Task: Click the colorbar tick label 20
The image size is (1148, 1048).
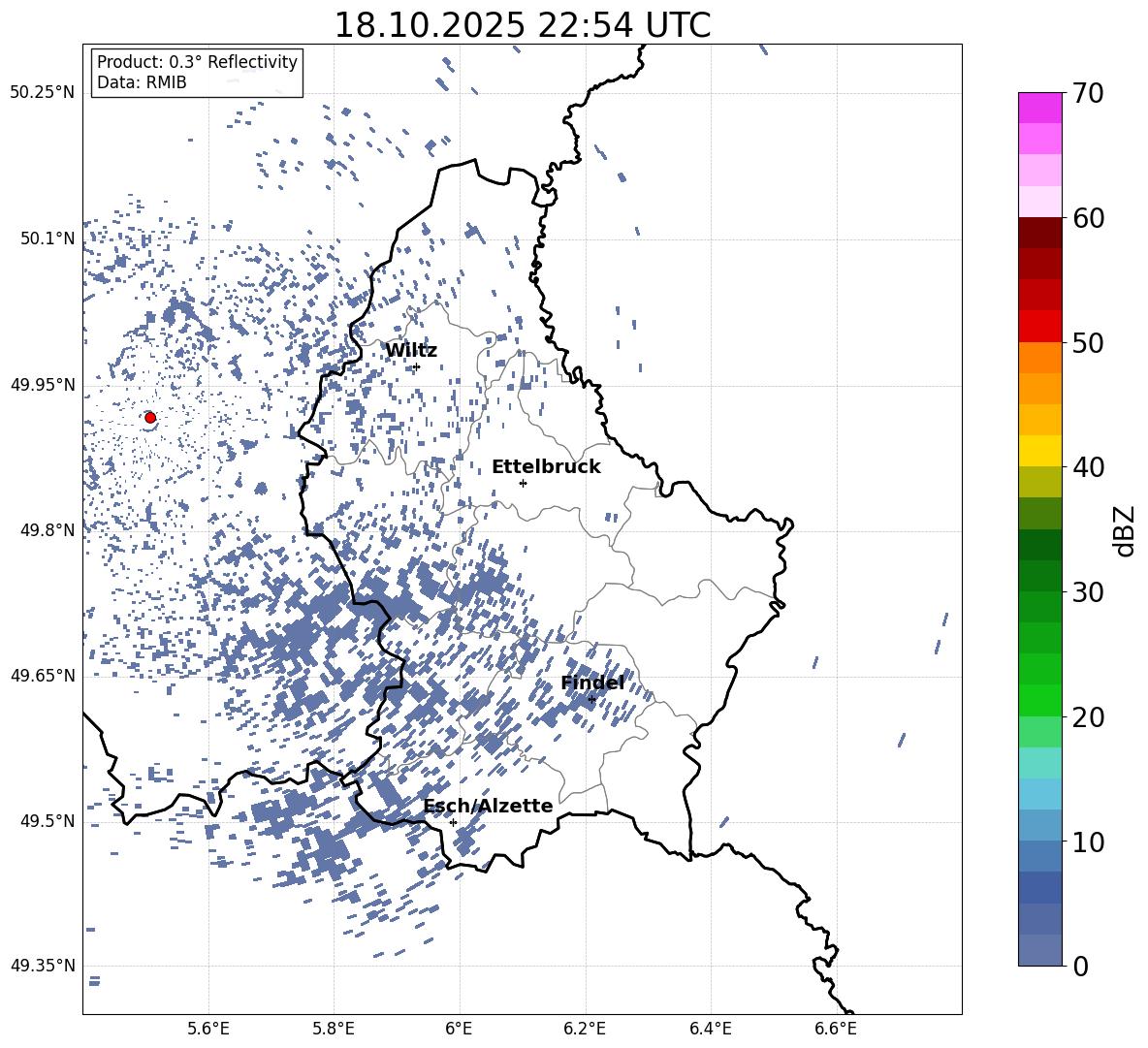Action: [x=1088, y=717]
